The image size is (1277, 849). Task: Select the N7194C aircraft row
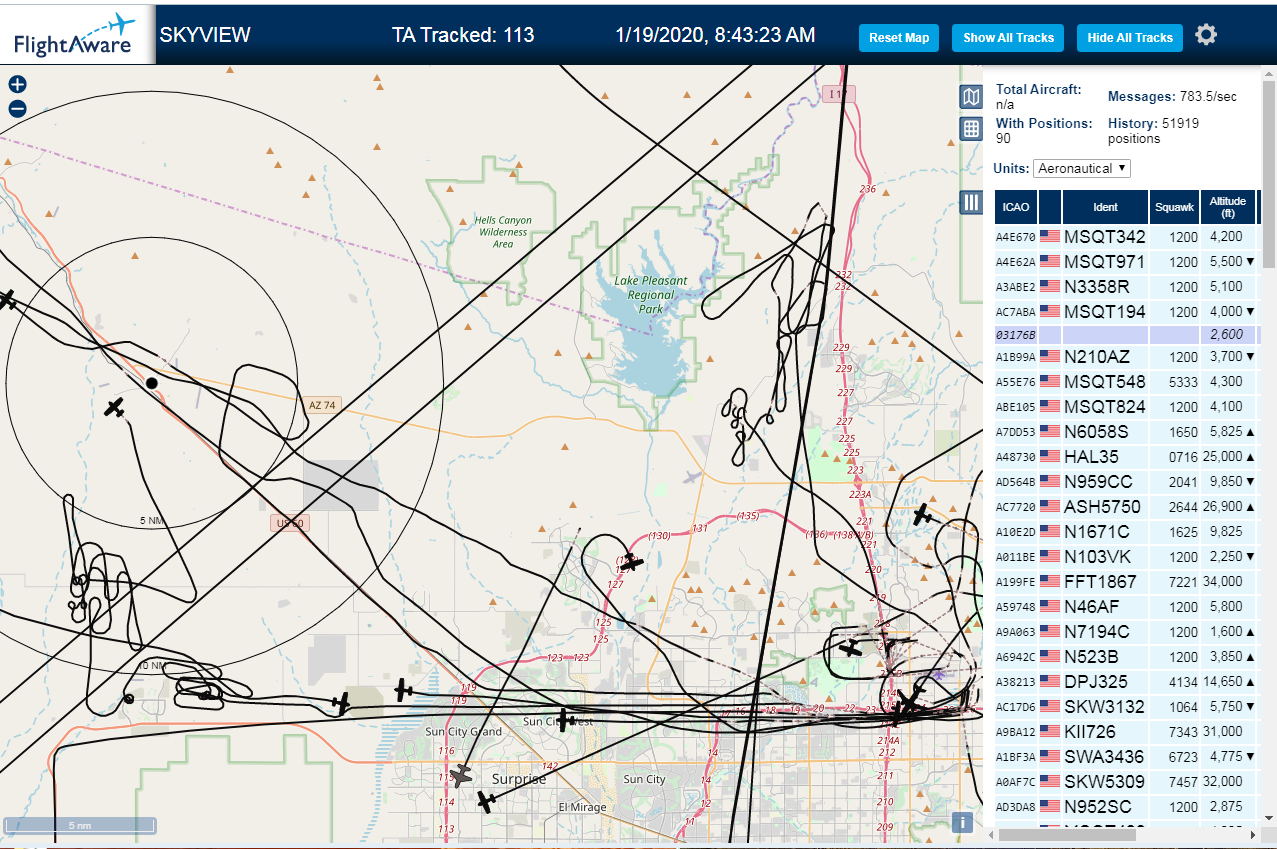(1128, 632)
